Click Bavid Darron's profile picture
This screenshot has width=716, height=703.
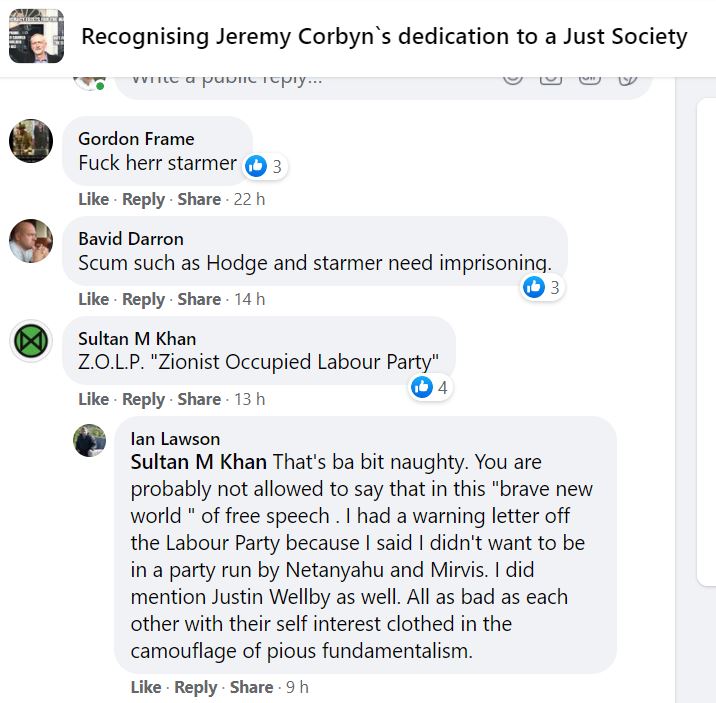click(x=31, y=241)
